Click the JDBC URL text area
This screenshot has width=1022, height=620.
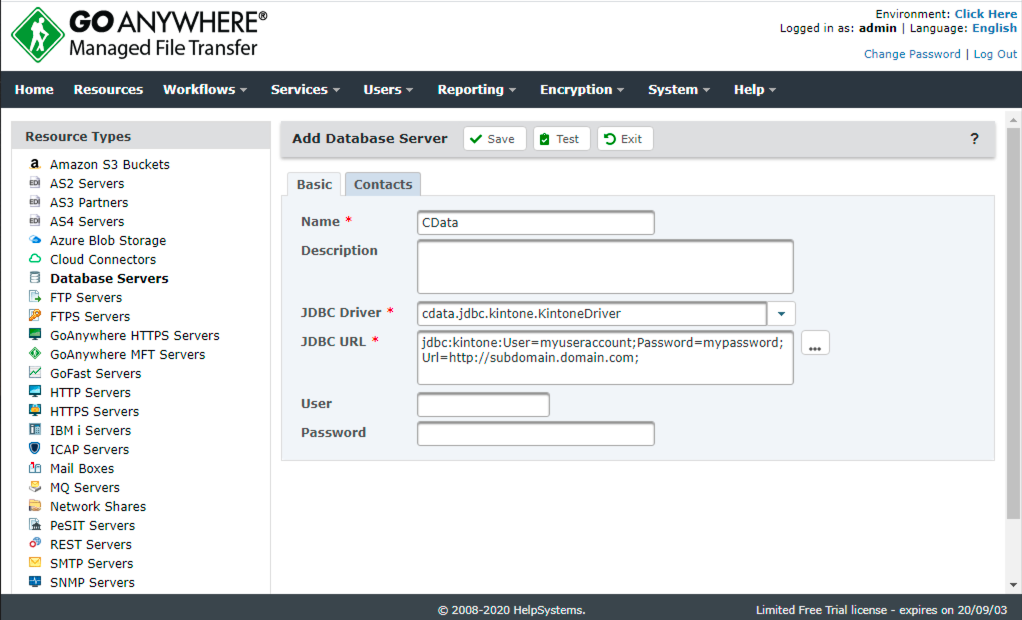[x=605, y=357]
